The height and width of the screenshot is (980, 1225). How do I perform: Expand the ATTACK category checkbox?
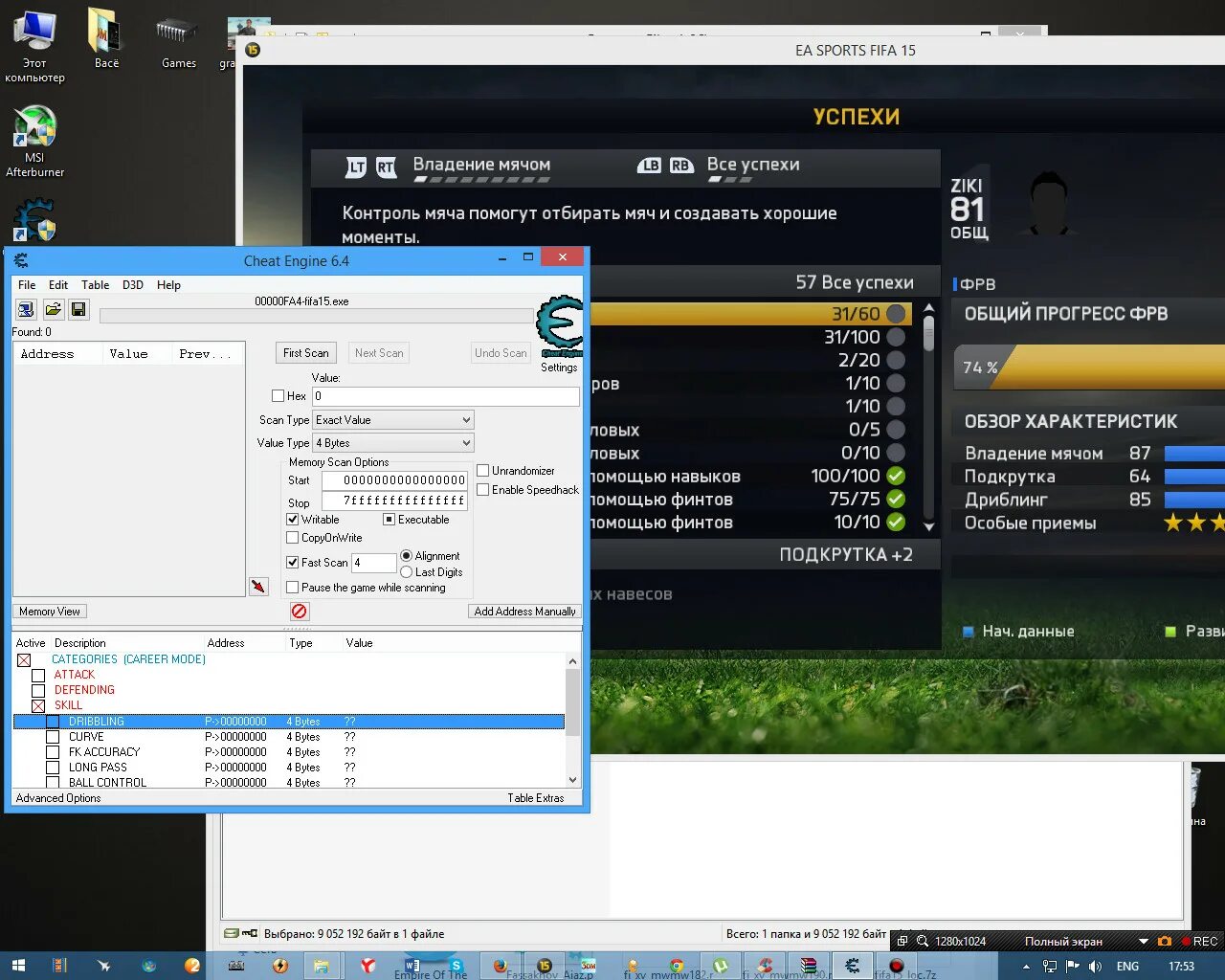[x=38, y=676]
